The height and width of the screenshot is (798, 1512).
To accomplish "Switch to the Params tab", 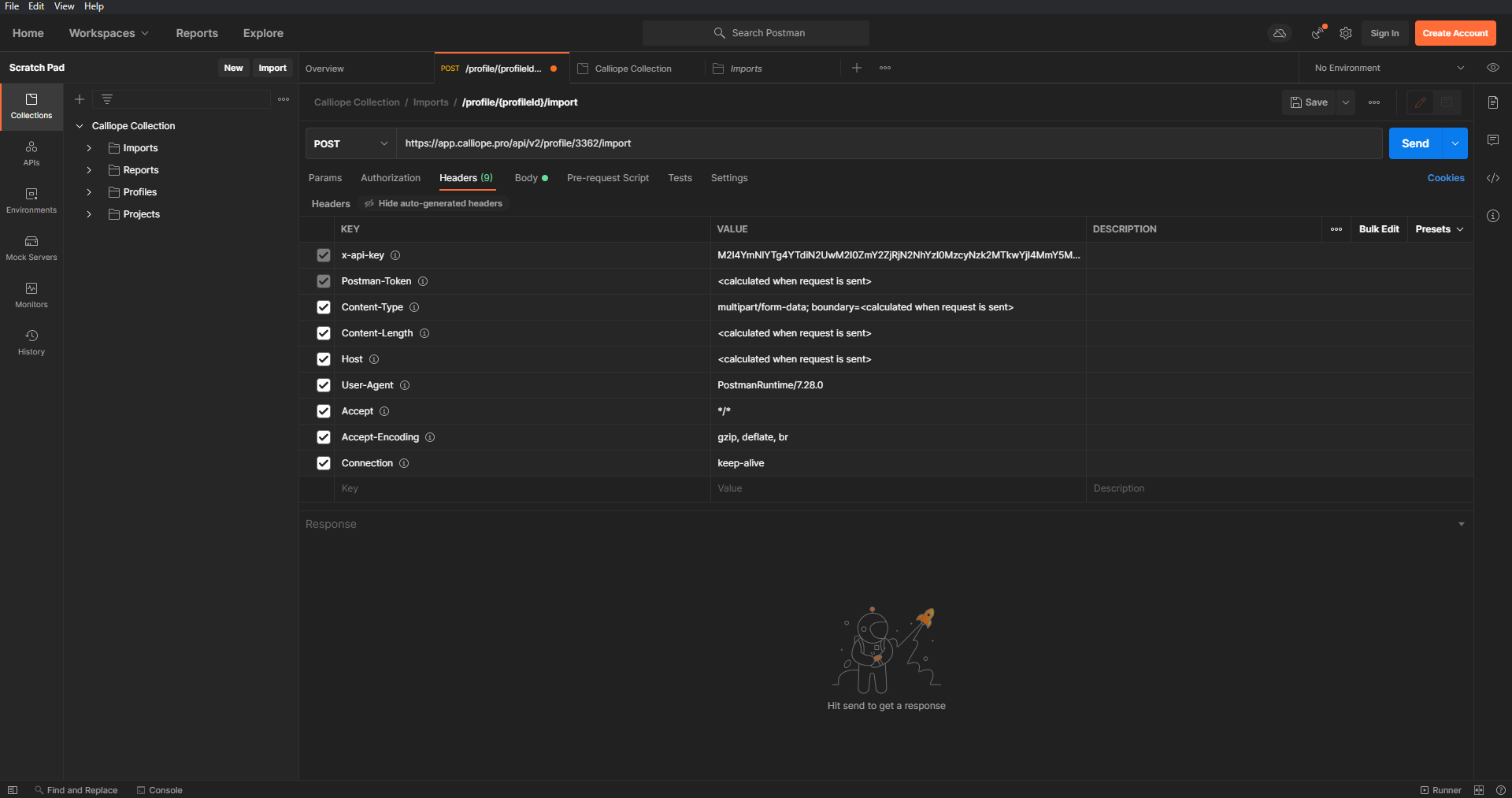I will tap(325, 178).
